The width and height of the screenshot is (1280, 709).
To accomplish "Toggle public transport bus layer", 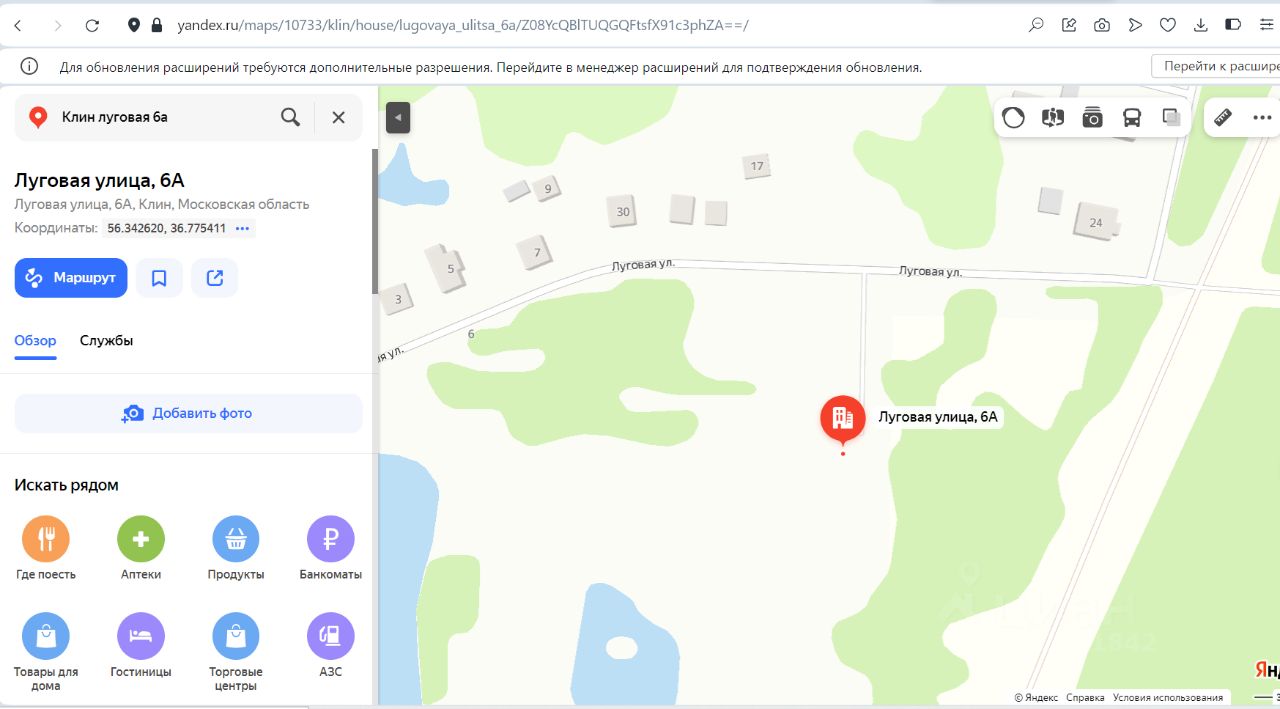I will click(1132, 118).
